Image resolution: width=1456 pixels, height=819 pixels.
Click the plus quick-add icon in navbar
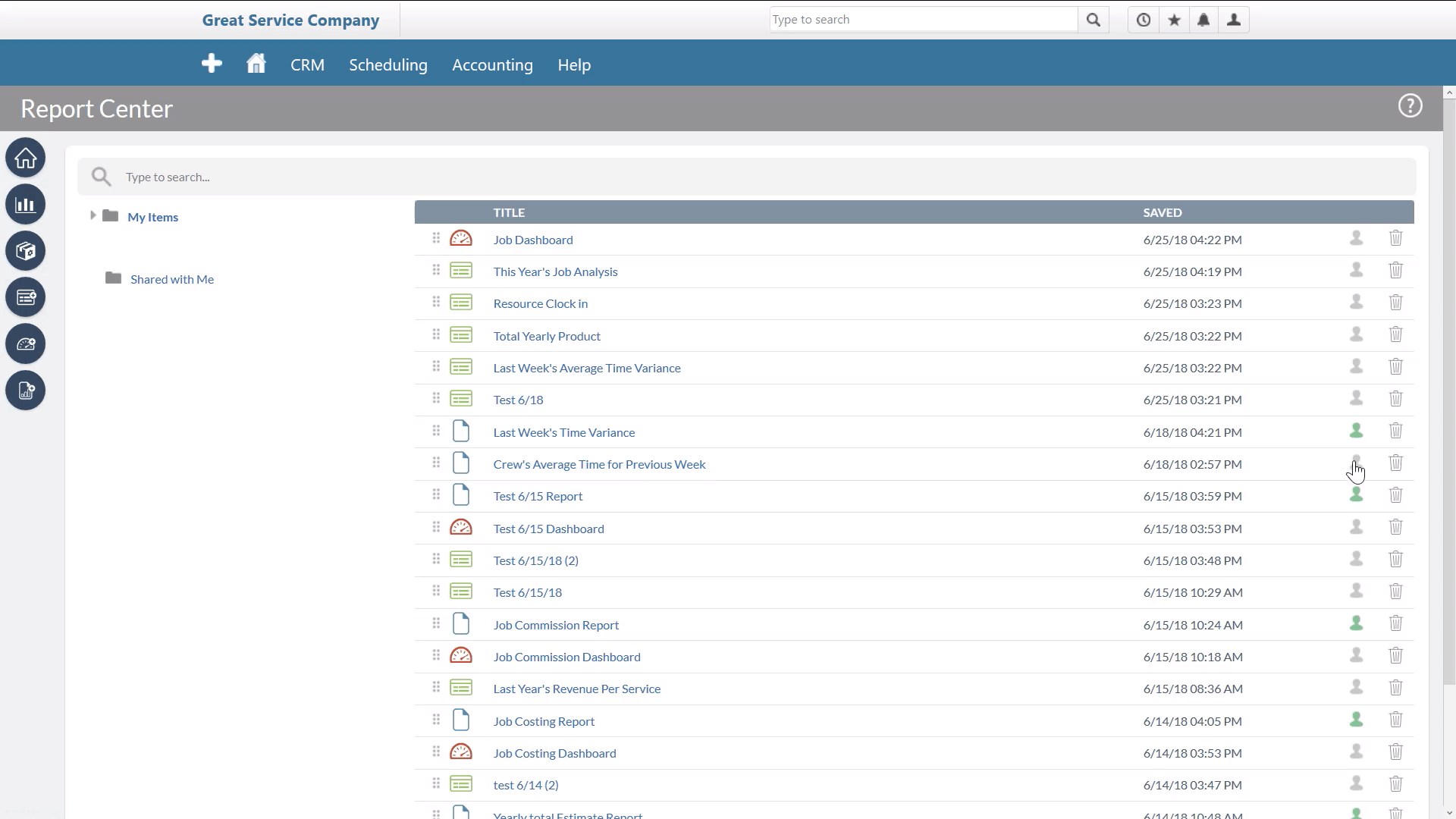(x=212, y=64)
